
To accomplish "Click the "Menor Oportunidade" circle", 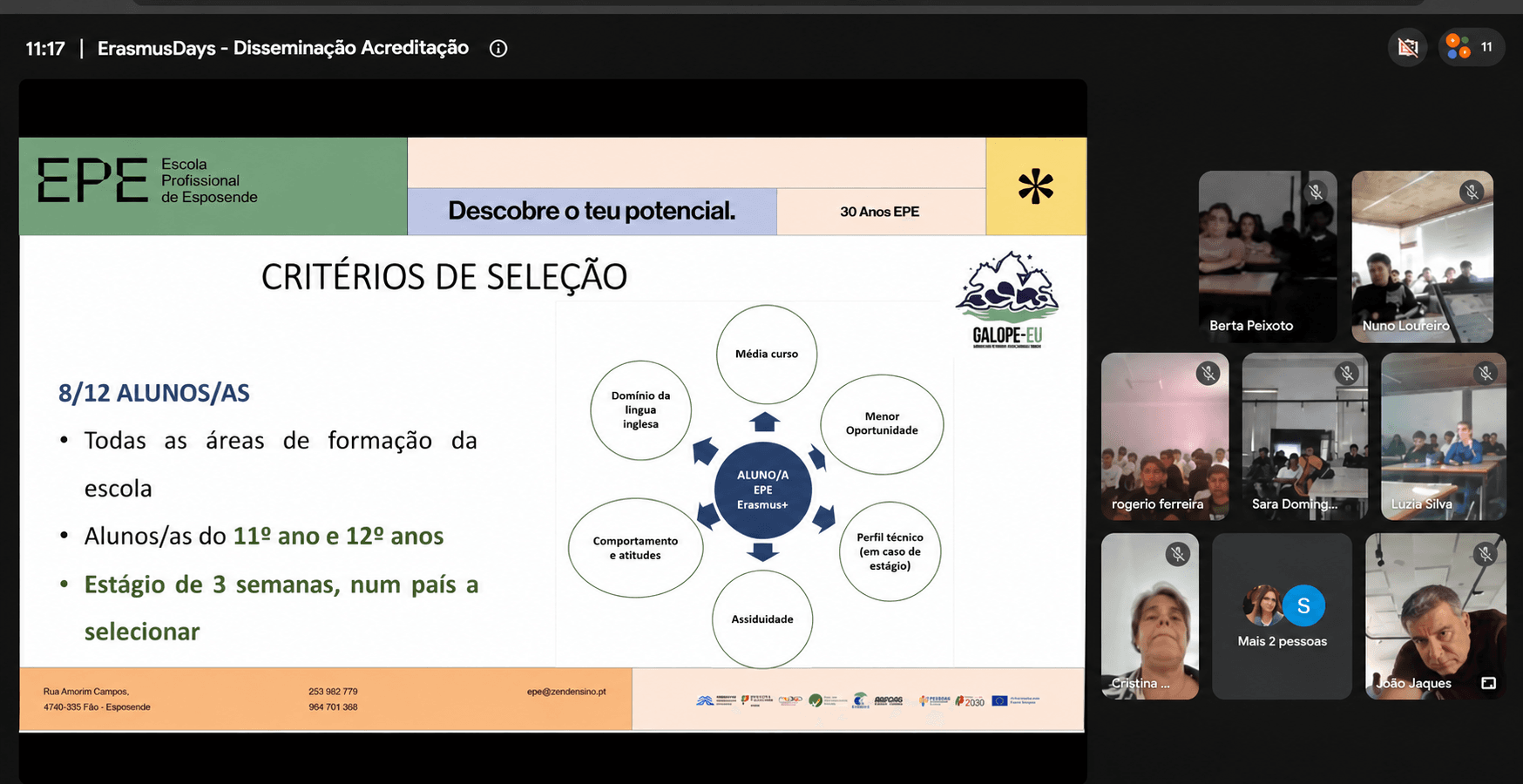I will pos(882,424).
